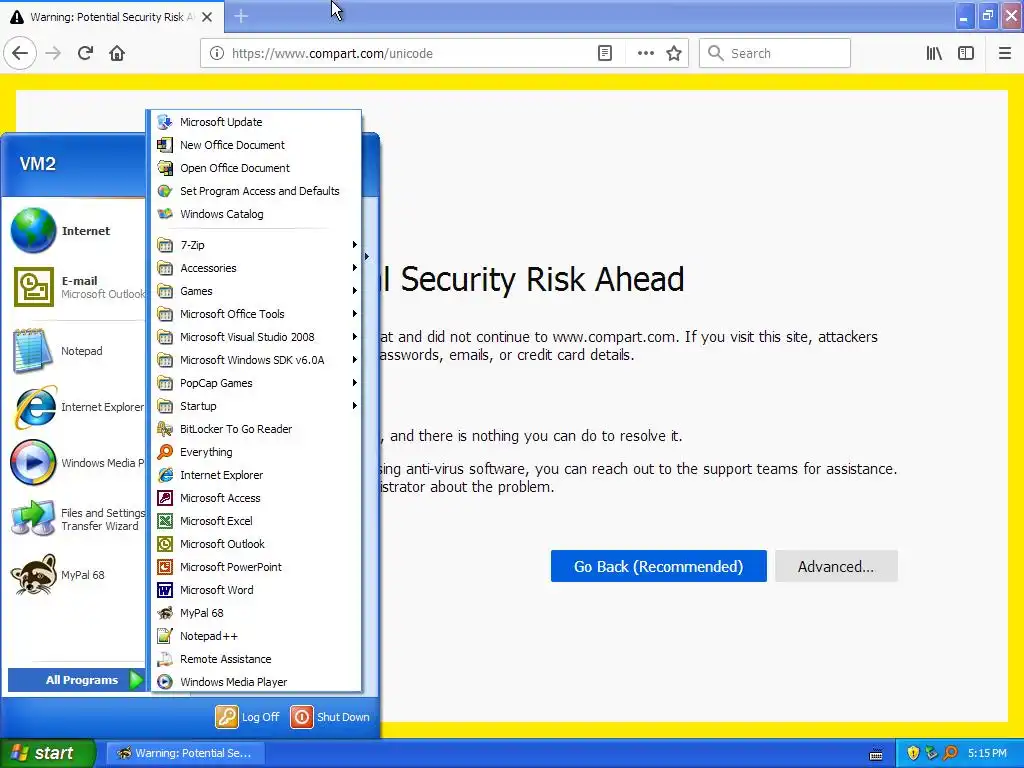Open Windows Media Player from left pane

point(76,463)
